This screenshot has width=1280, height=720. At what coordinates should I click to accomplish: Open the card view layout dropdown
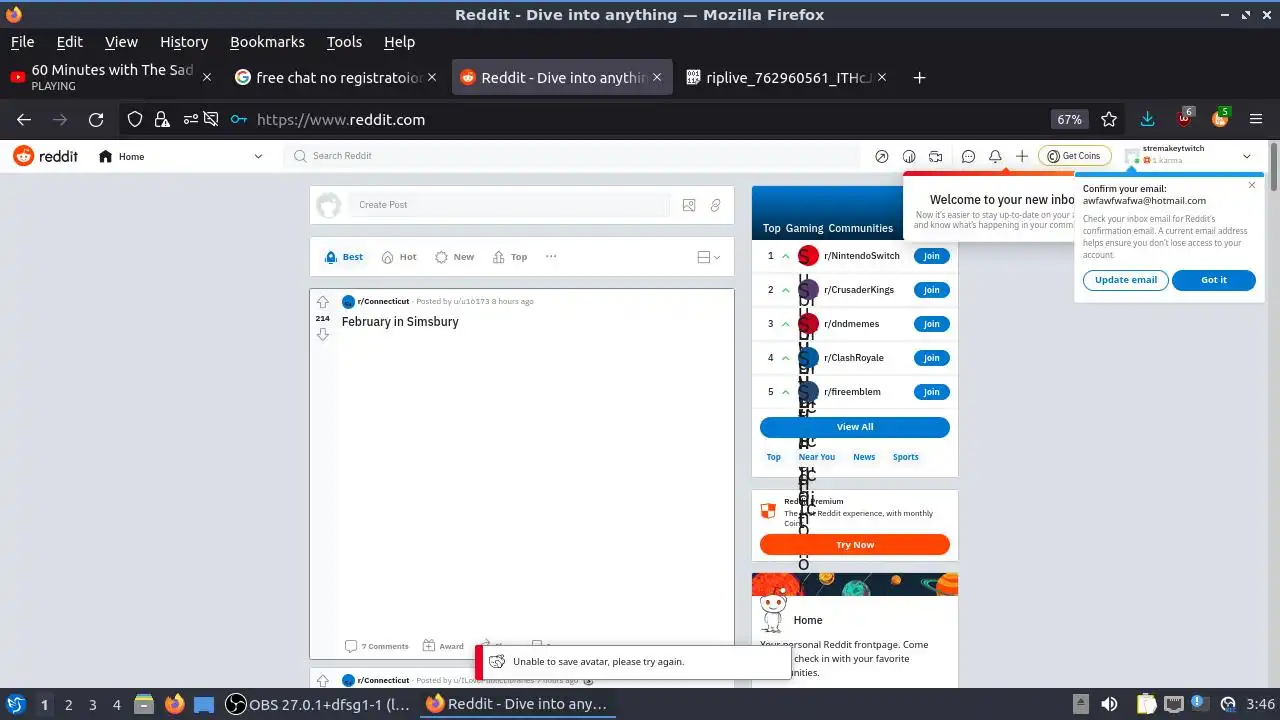pos(708,257)
